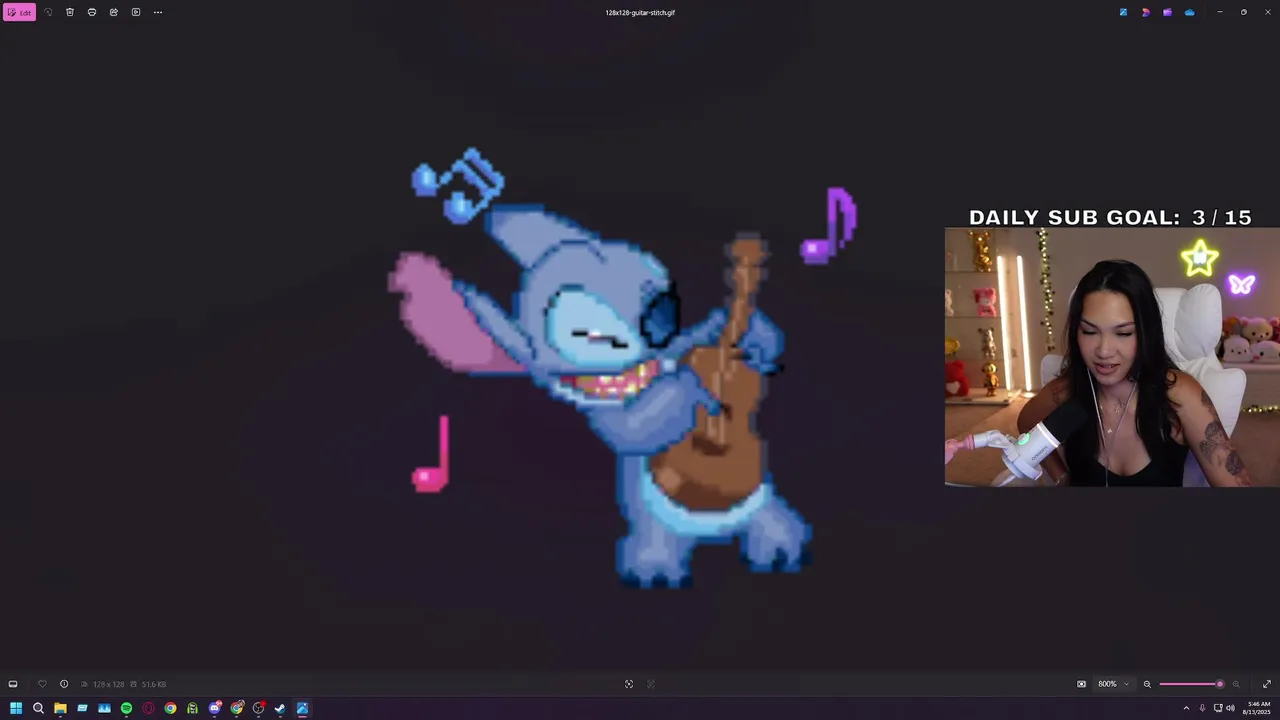Open the taskbar volume speaker icon
Screen dimensions: 1280x720
tap(1230, 708)
